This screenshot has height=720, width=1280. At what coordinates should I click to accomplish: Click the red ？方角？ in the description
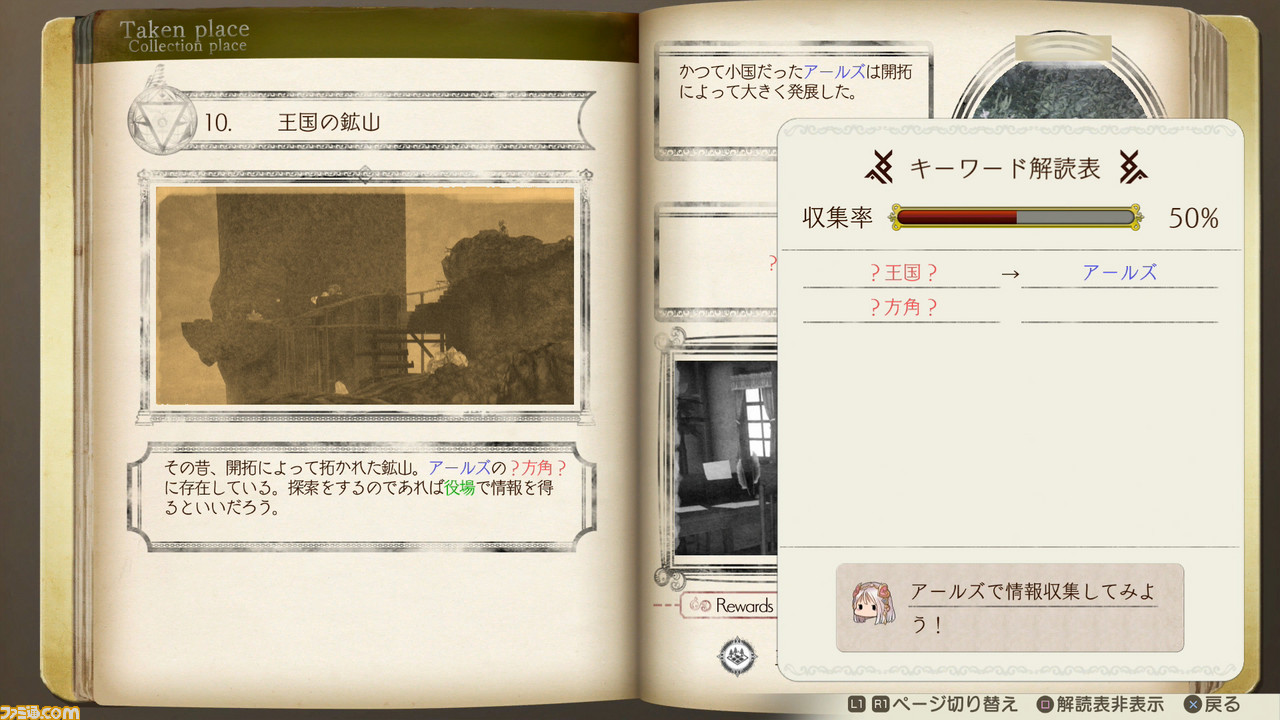pyautogui.click(x=539, y=468)
